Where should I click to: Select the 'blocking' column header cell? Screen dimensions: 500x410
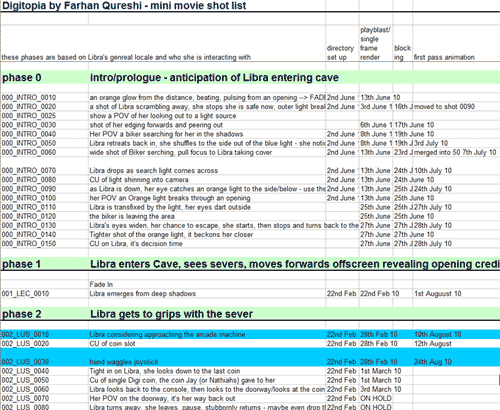[x=402, y=53]
